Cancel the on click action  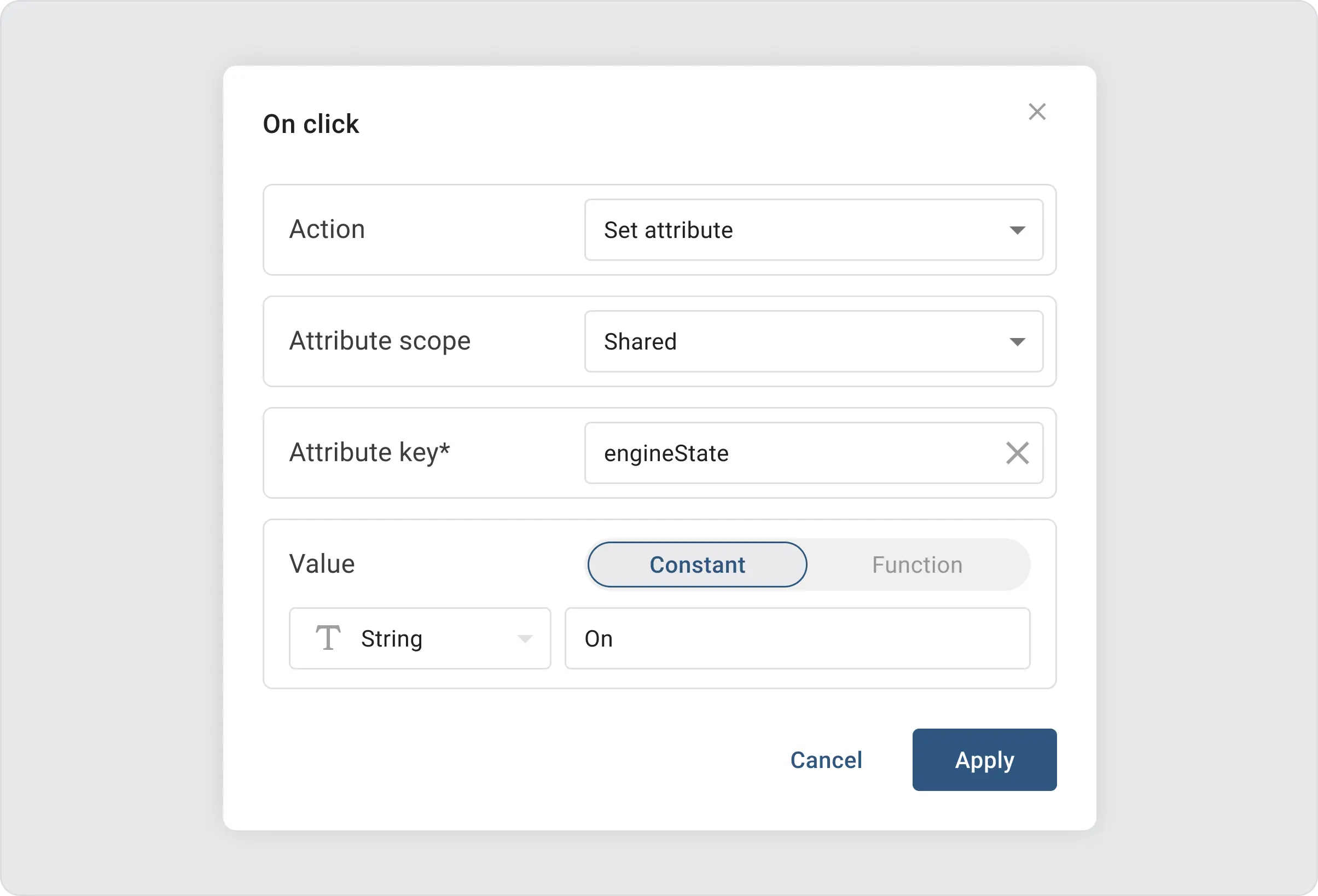tap(826, 760)
